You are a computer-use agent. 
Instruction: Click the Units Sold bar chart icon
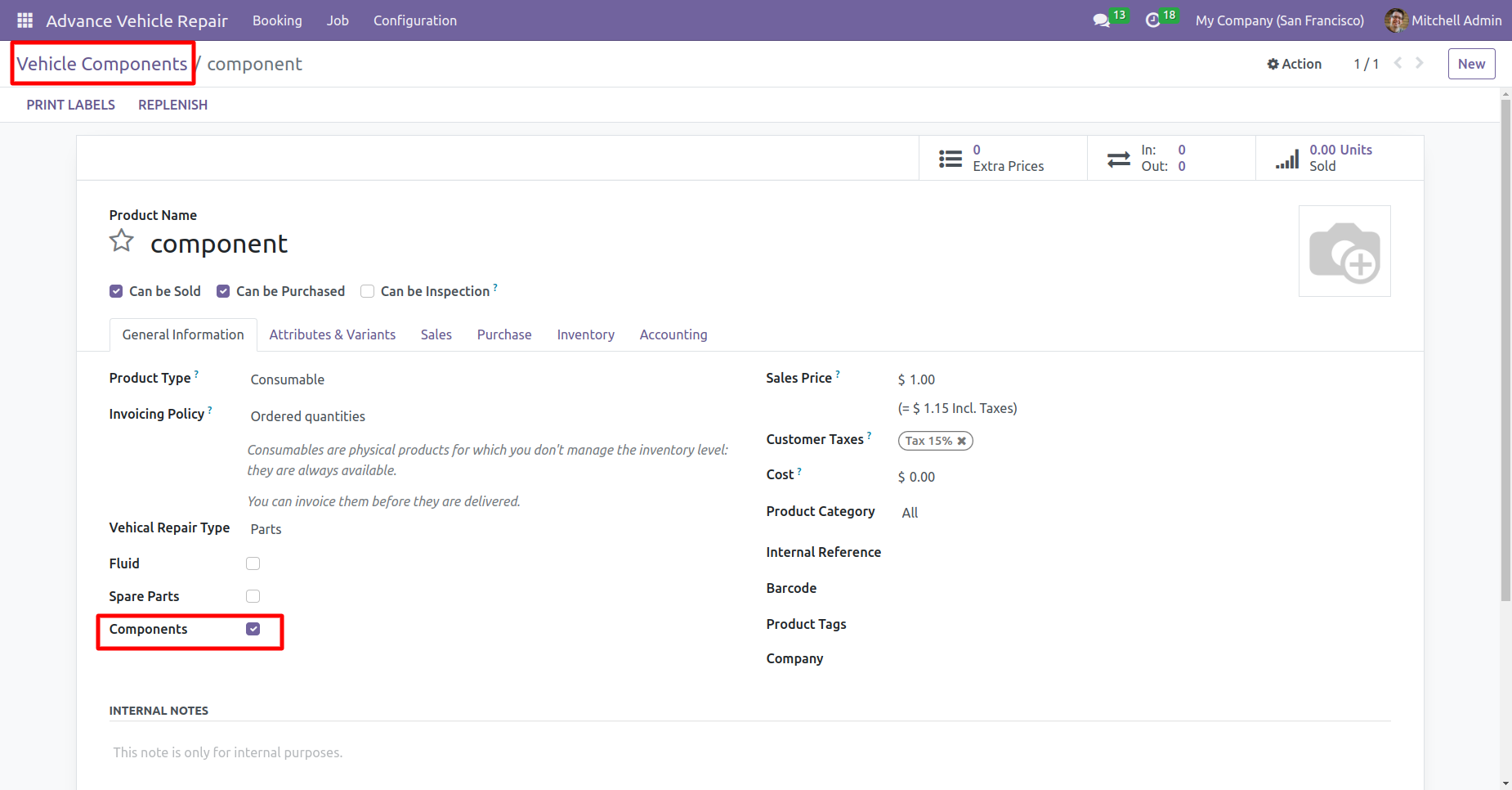click(1287, 159)
